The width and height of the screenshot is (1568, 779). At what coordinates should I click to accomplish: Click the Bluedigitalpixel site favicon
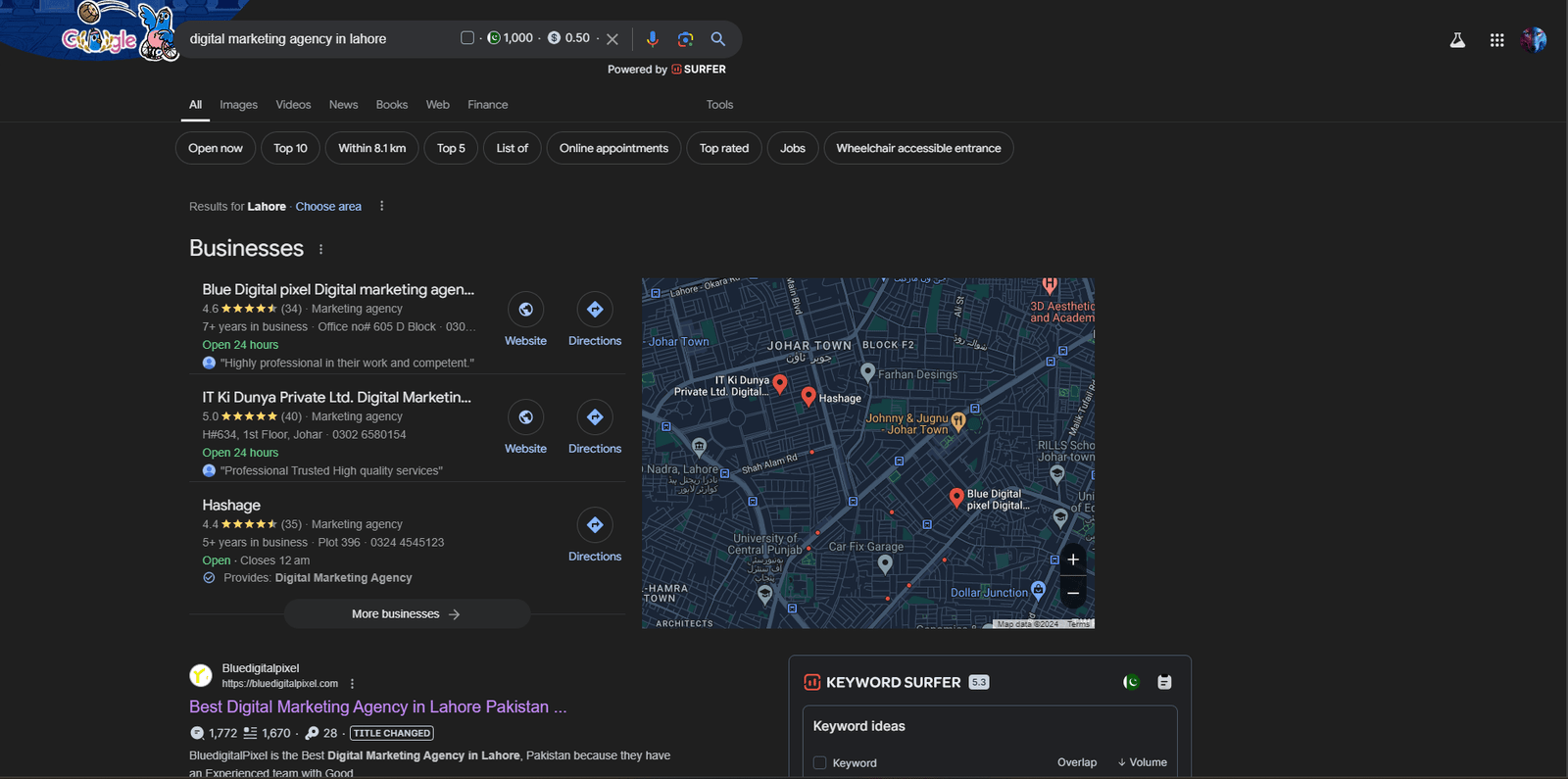click(201, 675)
